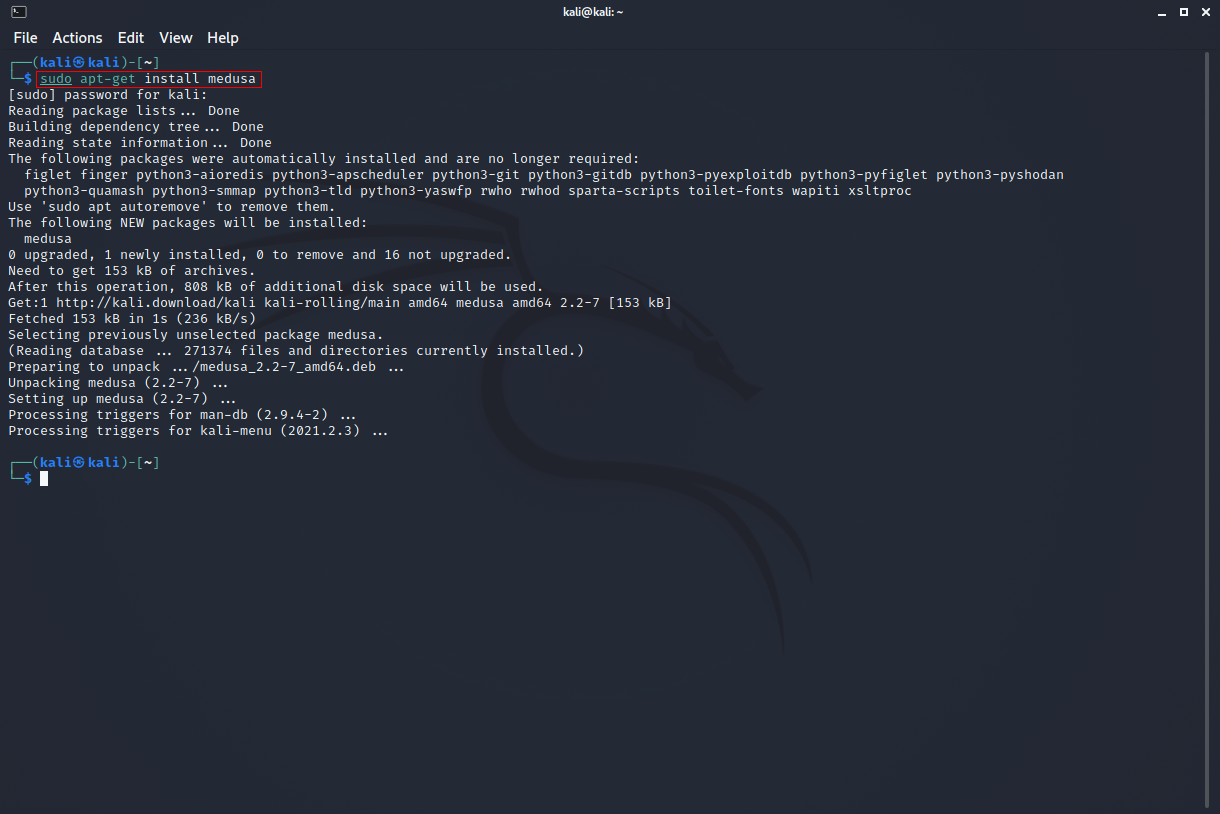Click the 'Need to get 153 kB' line
This screenshot has height=814, width=1220.
[132, 271]
